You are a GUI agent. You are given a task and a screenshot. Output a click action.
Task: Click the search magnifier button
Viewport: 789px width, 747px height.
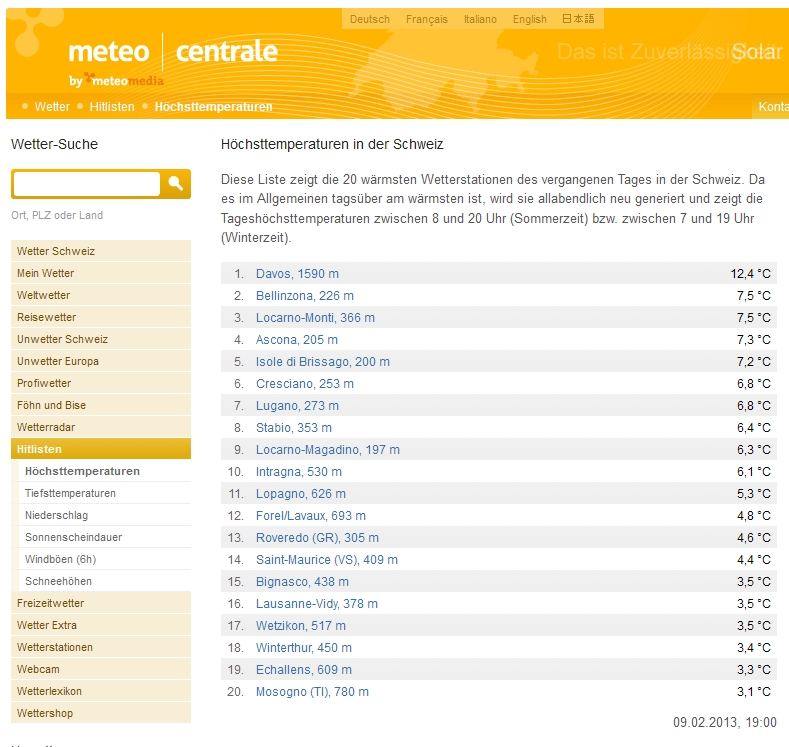175,183
